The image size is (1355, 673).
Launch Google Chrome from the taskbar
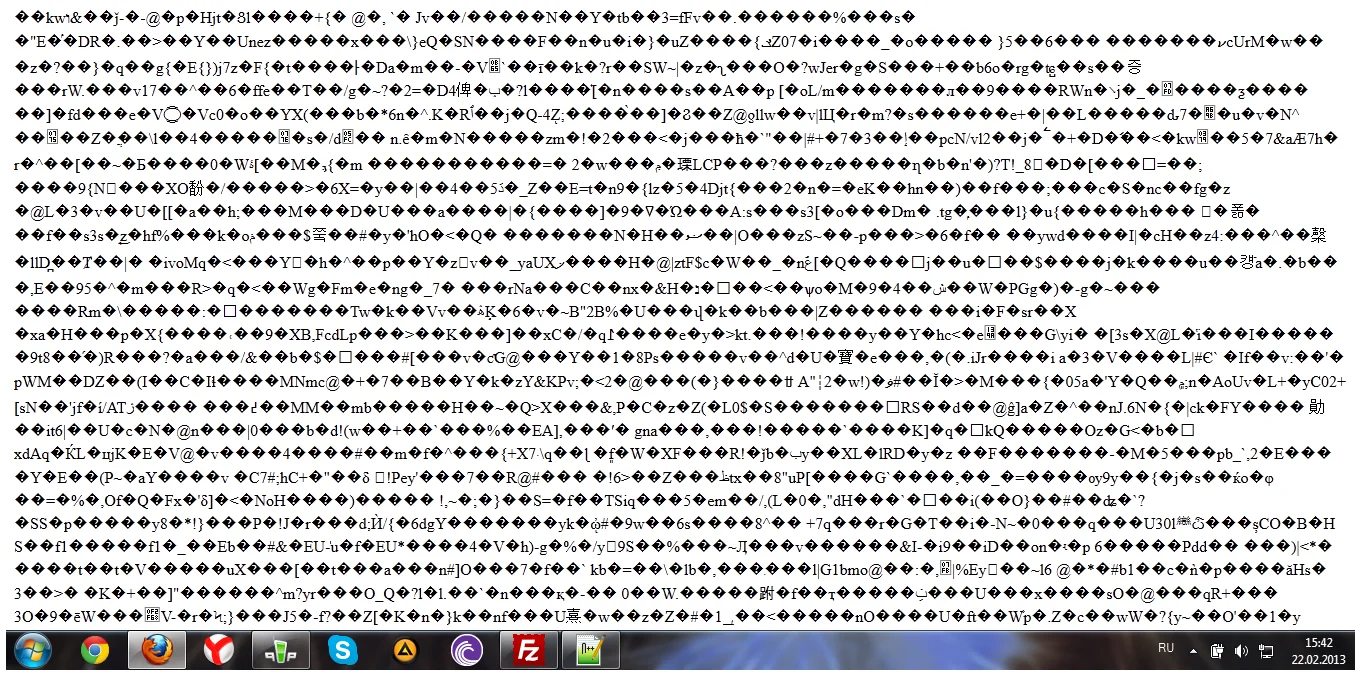pyautogui.click(x=95, y=652)
